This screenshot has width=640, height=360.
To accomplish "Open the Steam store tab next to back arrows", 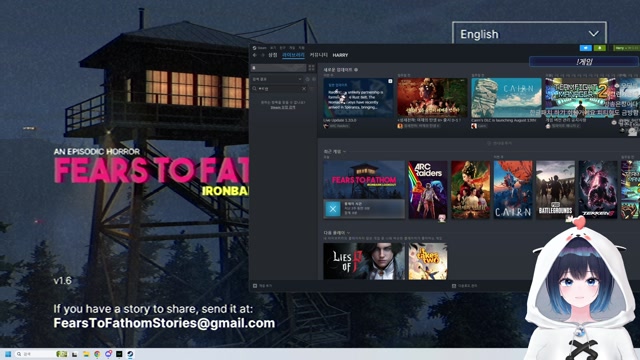I will [273, 55].
